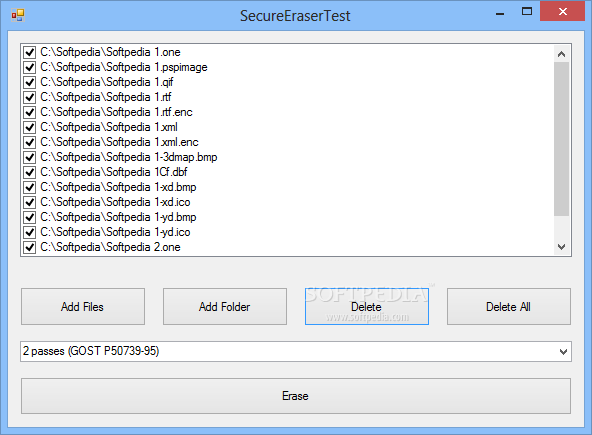Maximize the SecureEraserTest window

tap(527, 12)
